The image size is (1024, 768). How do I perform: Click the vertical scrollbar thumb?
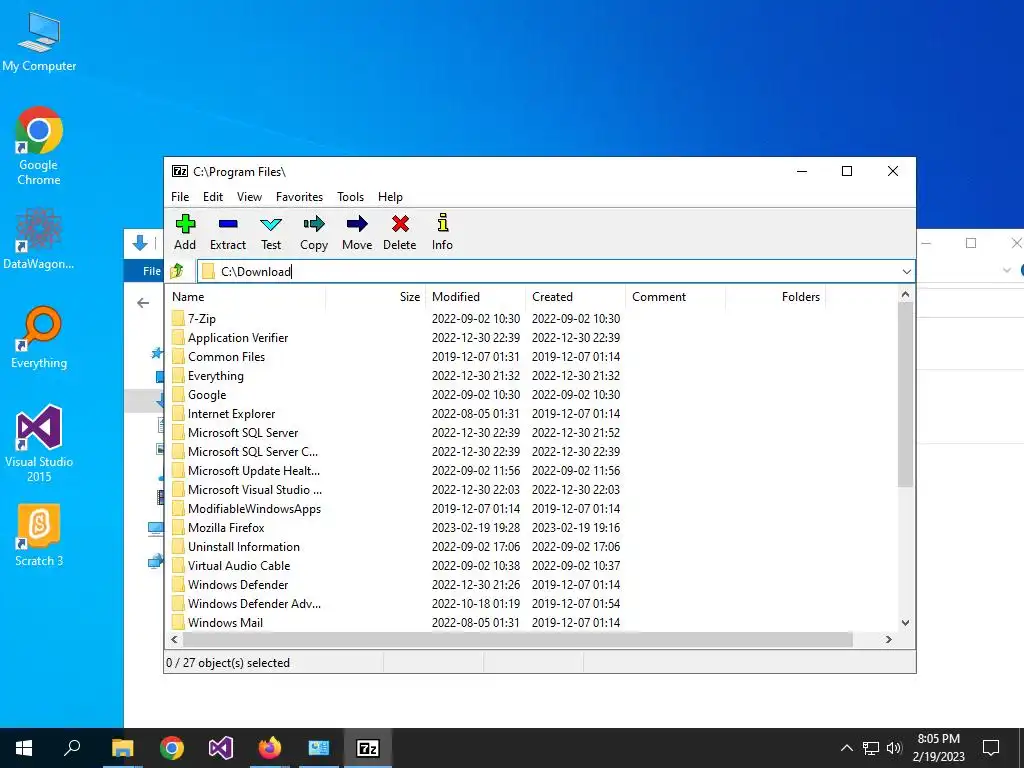[905, 394]
